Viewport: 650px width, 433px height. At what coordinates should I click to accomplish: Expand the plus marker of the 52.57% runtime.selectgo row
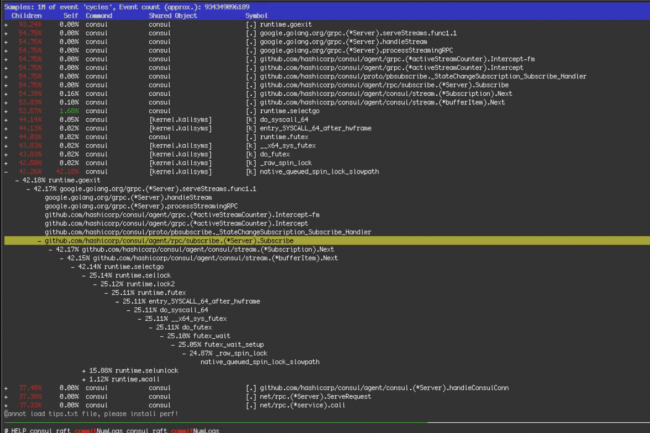pyautogui.click(x=6, y=111)
